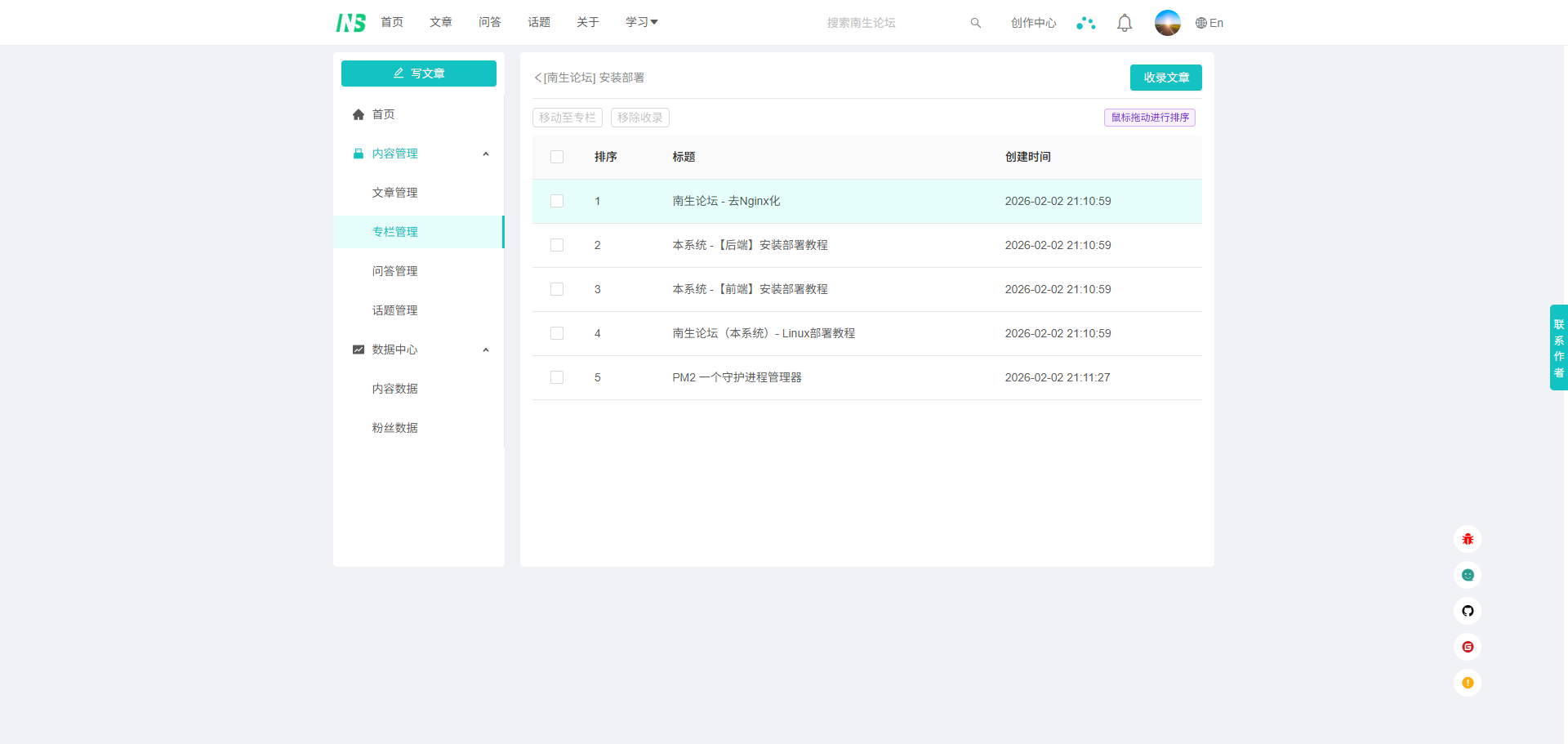Screen dimensions: 1568x744
Task: Click the notification bell icon
Action: (1125, 23)
